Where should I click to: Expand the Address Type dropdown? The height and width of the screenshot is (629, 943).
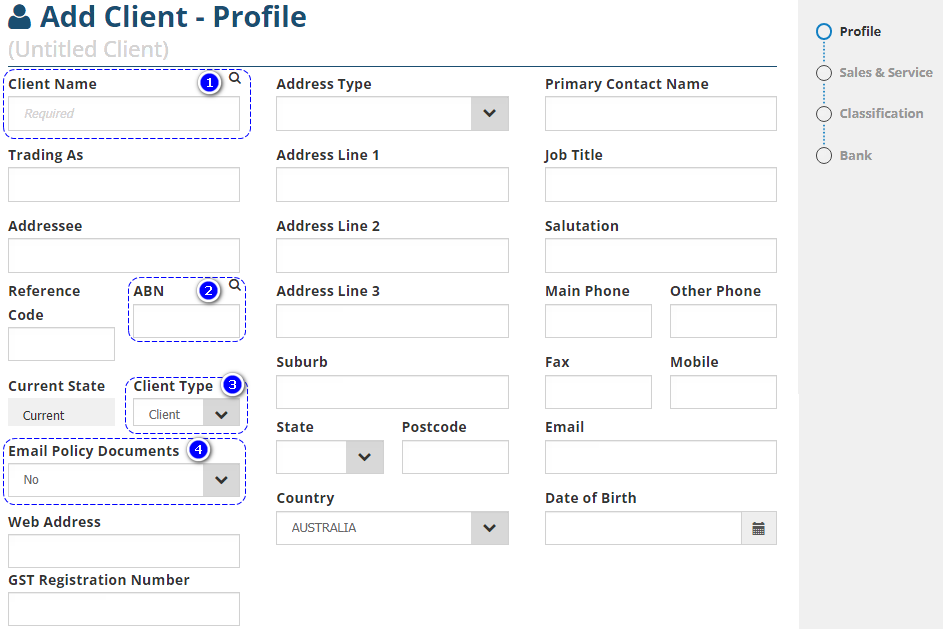click(x=489, y=114)
